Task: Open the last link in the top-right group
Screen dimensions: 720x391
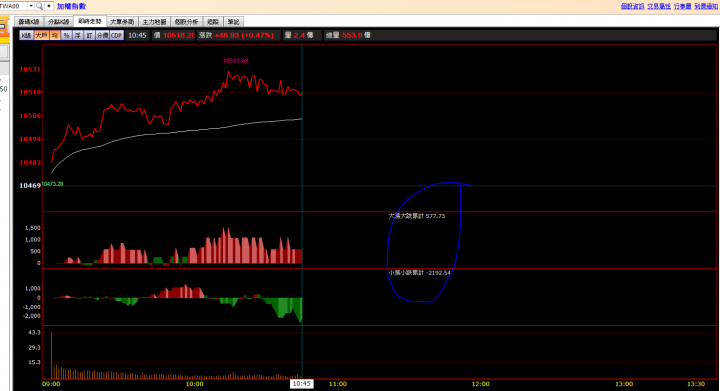Action: click(706, 6)
